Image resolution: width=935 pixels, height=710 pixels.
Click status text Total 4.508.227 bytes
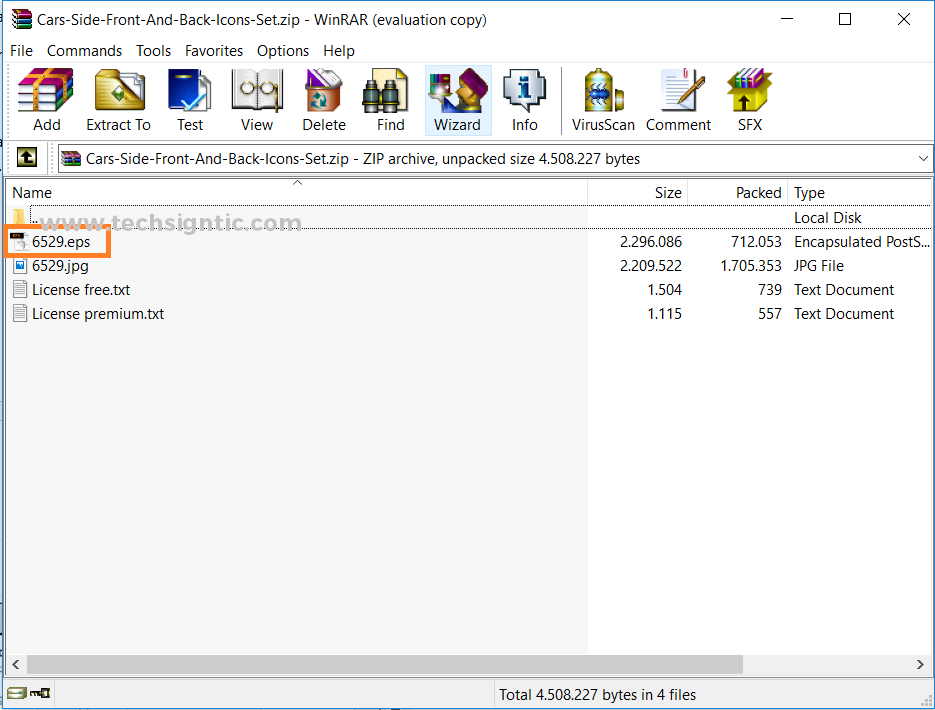(x=597, y=695)
